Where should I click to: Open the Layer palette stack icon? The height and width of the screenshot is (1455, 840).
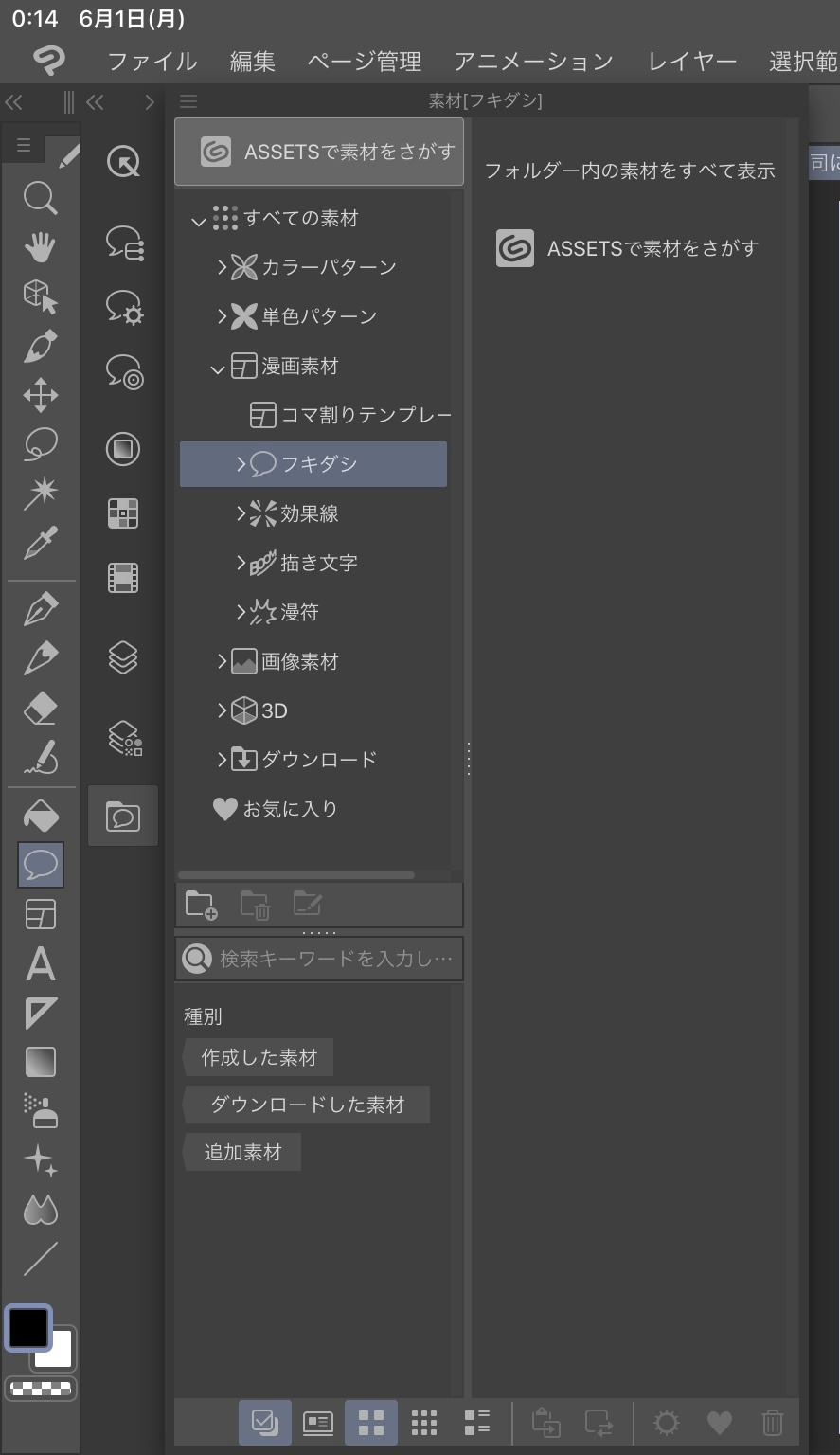tap(123, 656)
